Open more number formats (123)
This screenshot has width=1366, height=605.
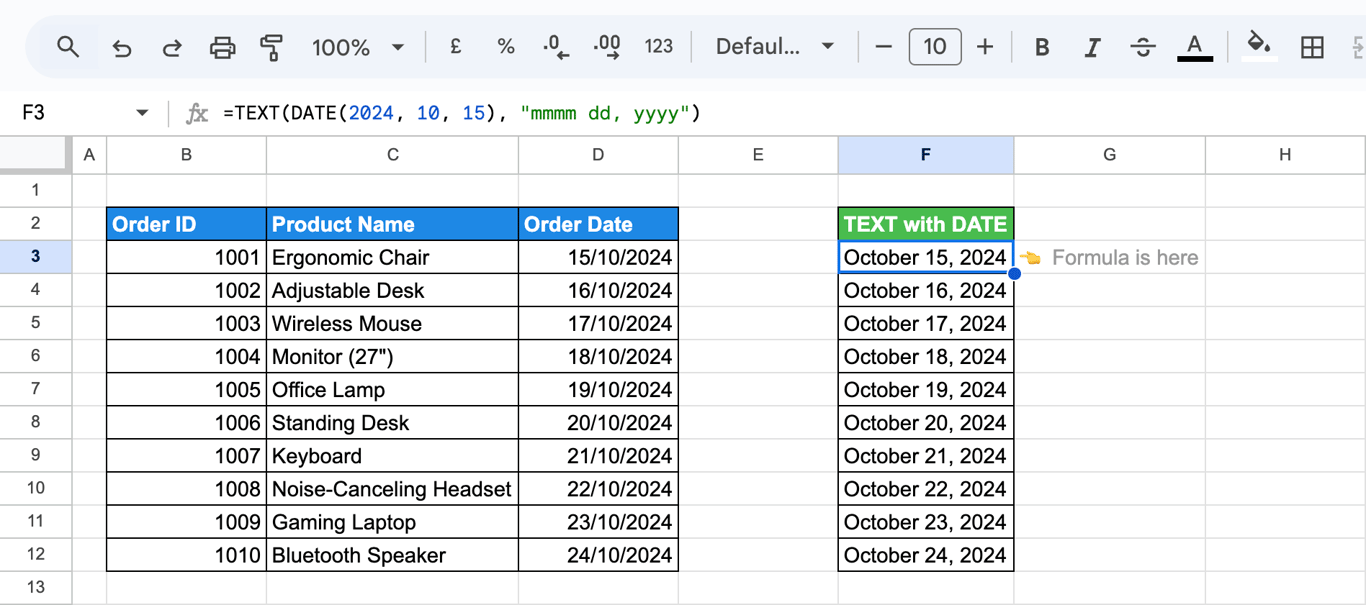658,47
